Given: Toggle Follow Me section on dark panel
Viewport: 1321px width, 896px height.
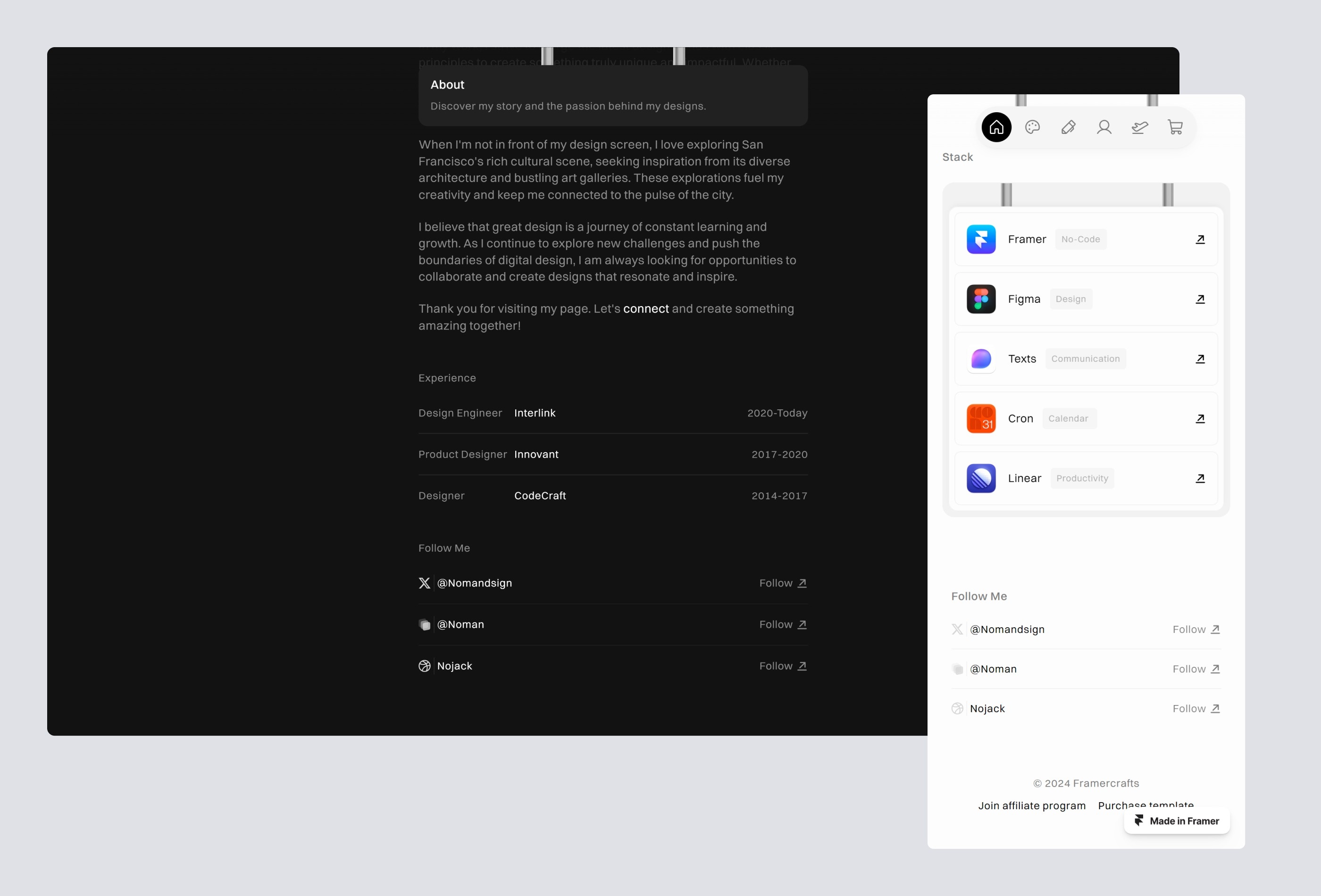Looking at the screenshot, I should point(444,548).
